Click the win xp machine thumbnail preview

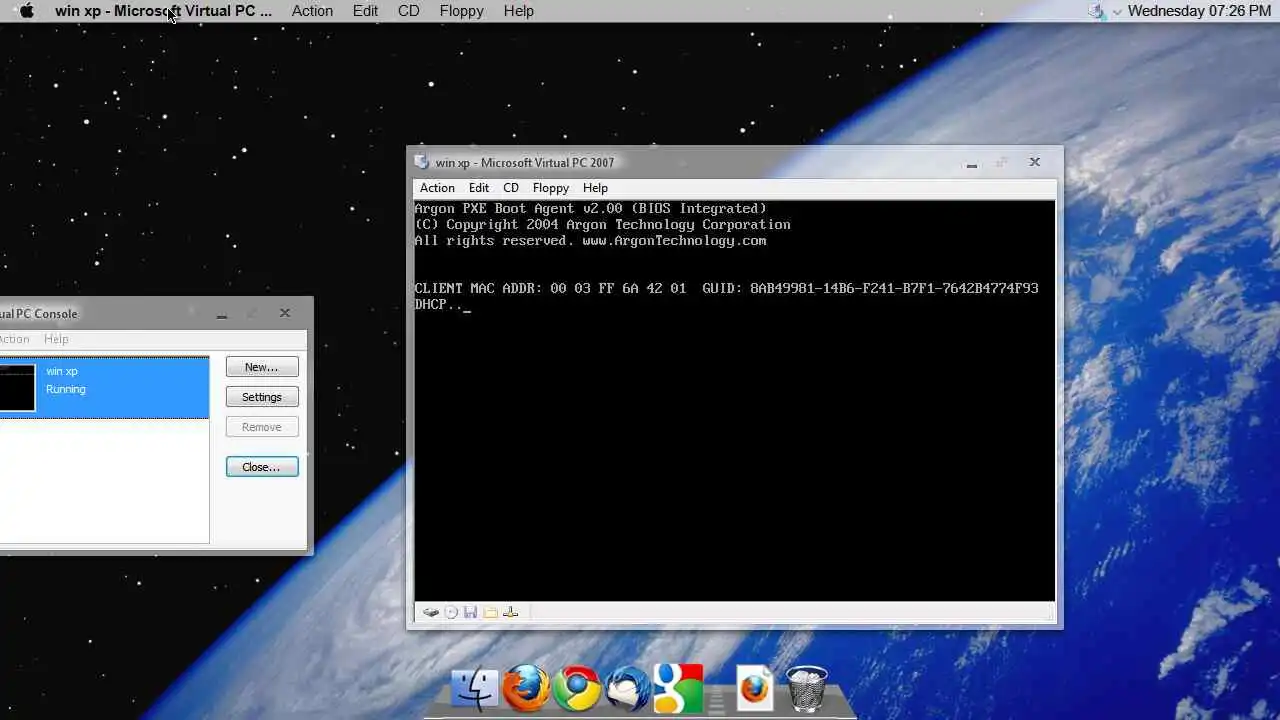[17, 387]
